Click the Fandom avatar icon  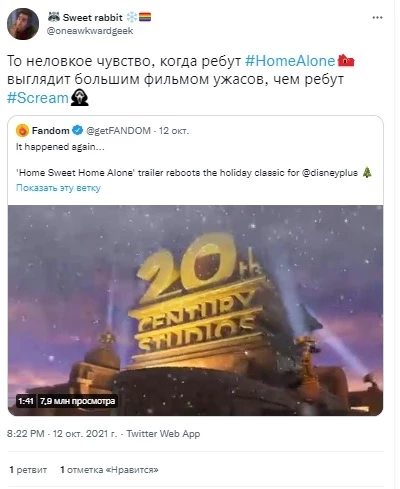tap(22, 131)
